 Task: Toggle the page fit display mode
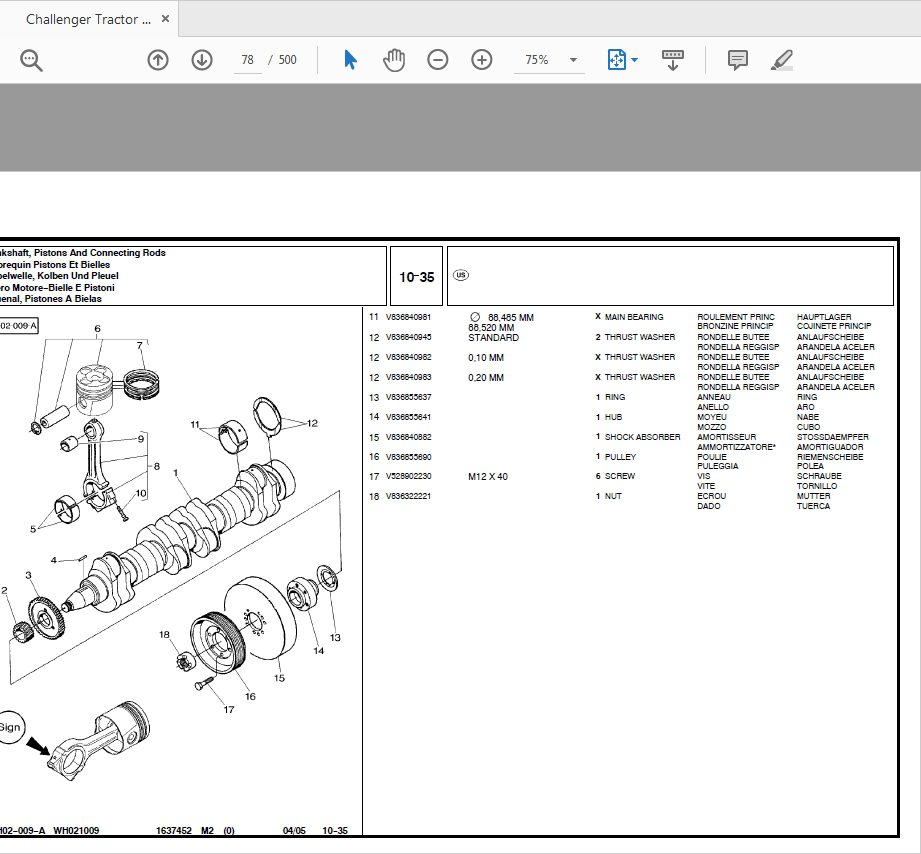[x=616, y=60]
